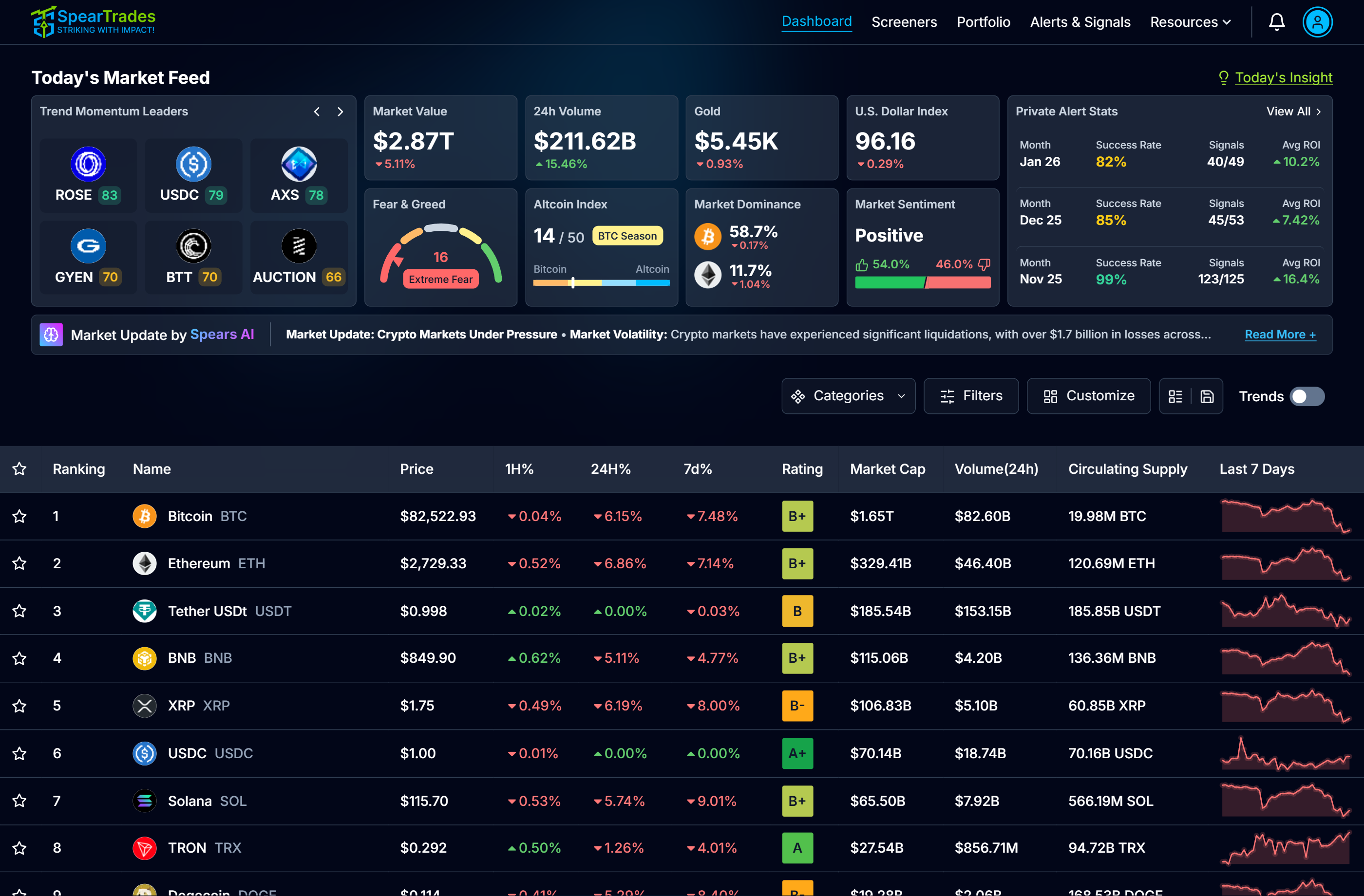Toggle the Trends switch on
Viewport: 1364px width, 896px height.
(x=1307, y=396)
